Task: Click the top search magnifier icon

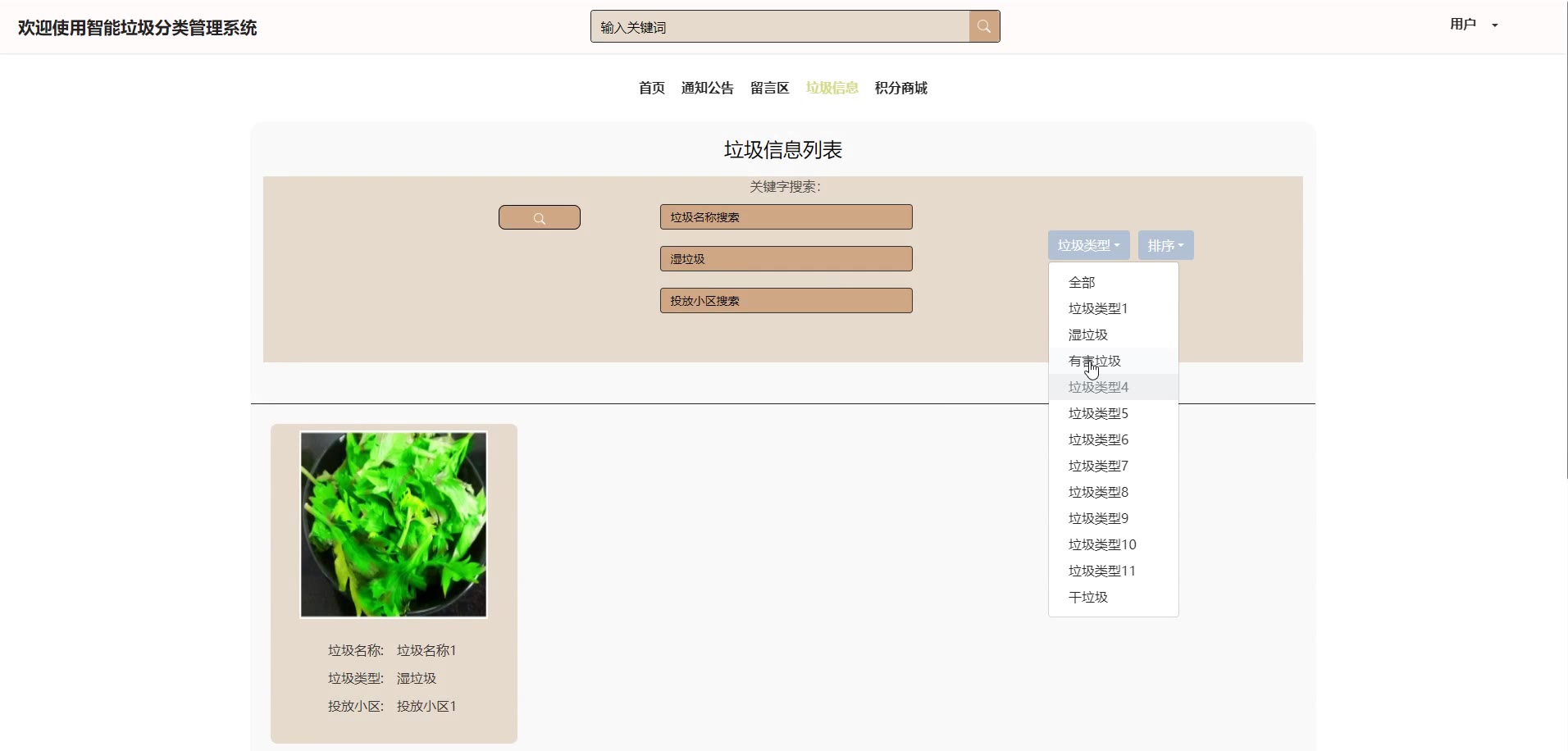Action: click(984, 26)
